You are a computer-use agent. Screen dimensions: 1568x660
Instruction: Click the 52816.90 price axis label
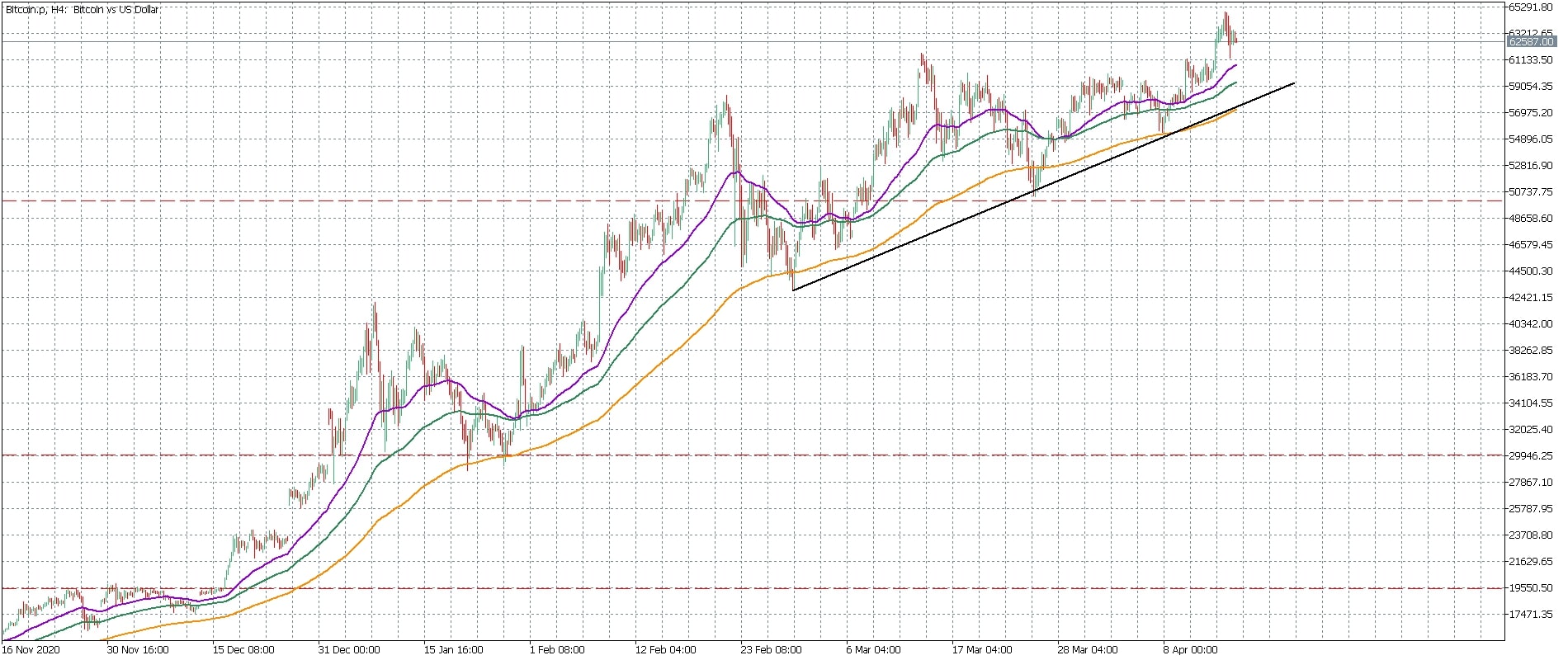click(1531, 166)
